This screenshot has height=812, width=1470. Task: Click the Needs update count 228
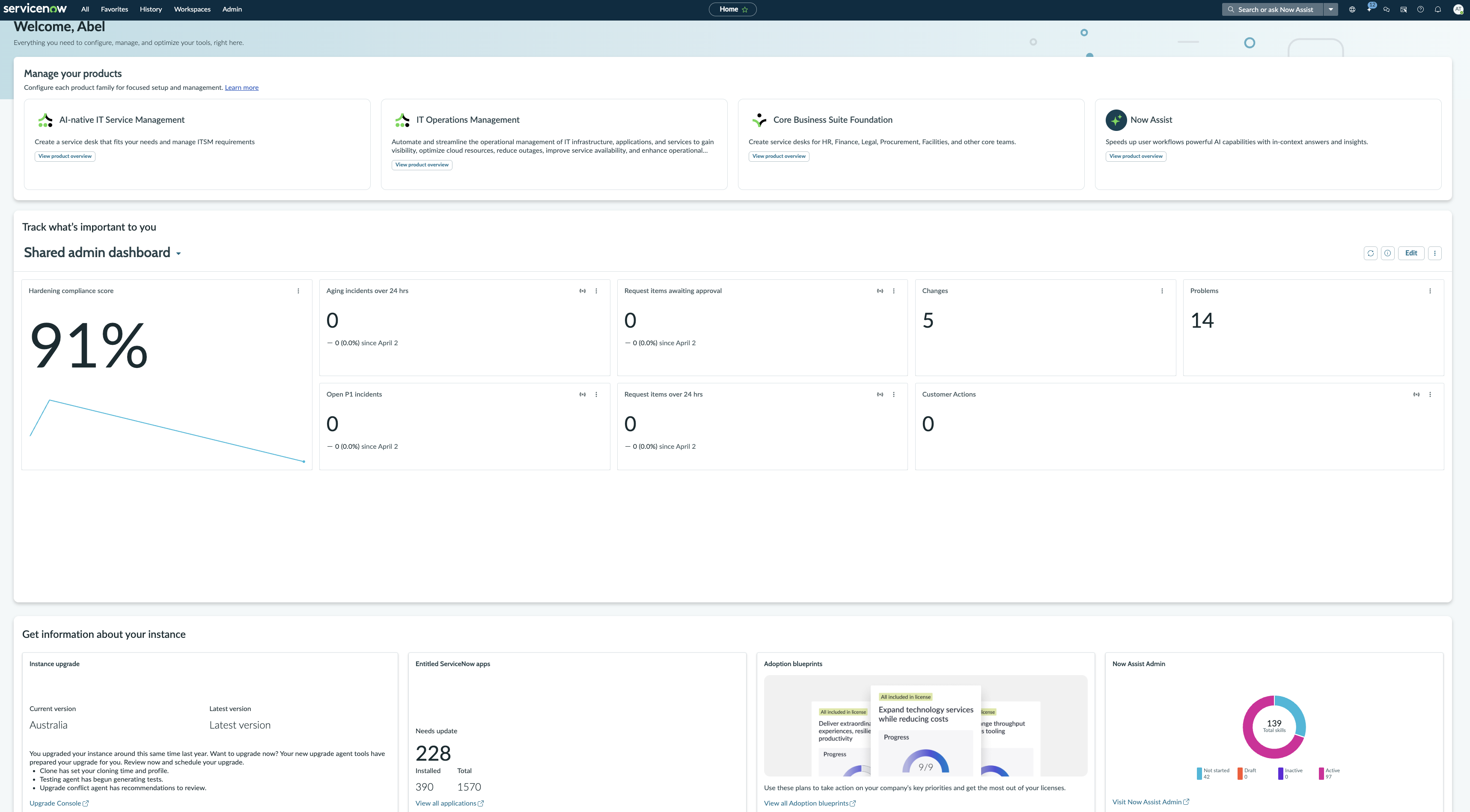tap(433, 753)
